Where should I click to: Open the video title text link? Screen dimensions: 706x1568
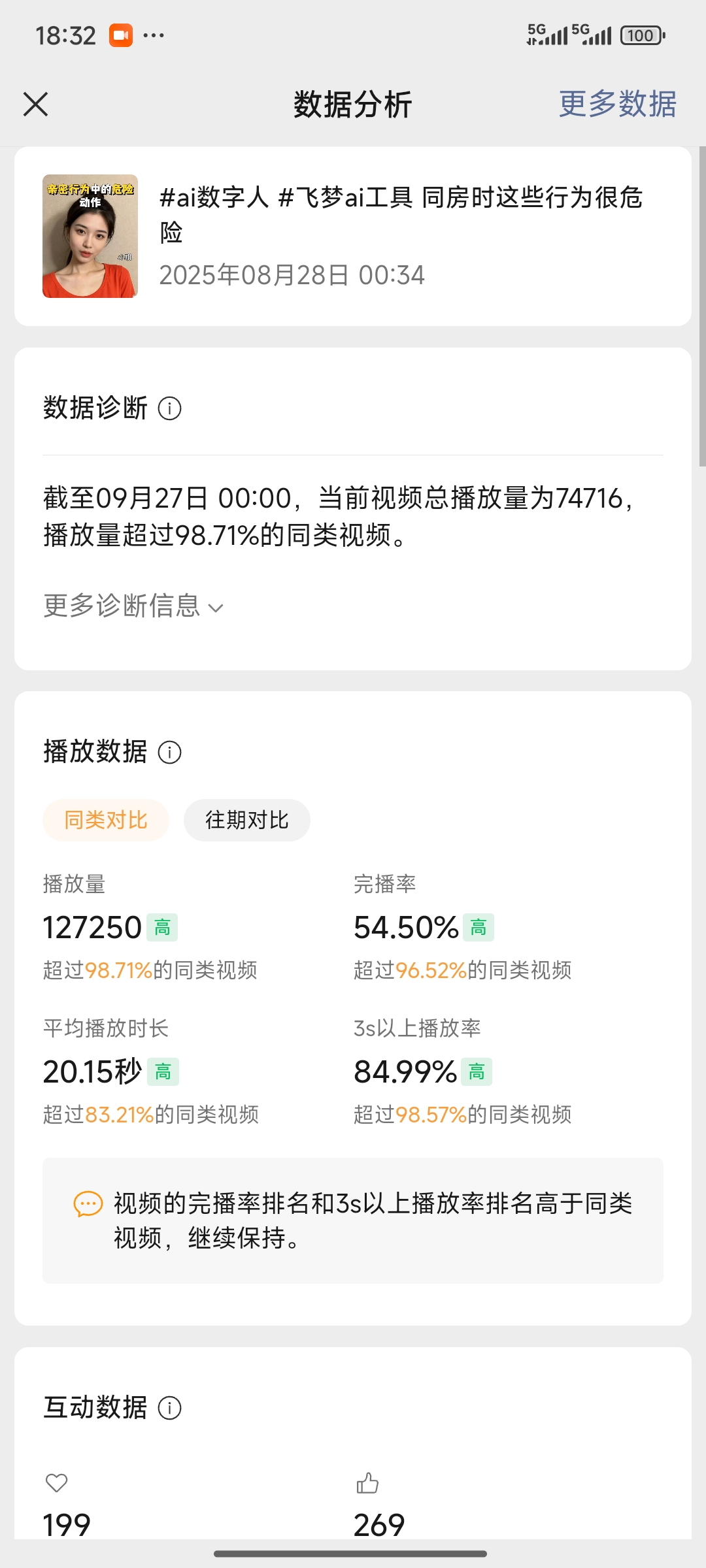401,214
